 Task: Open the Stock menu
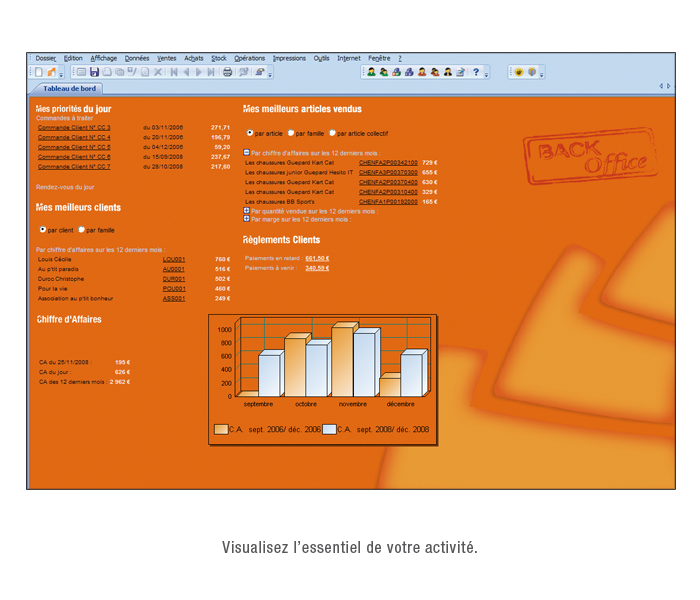pos(218,58)
